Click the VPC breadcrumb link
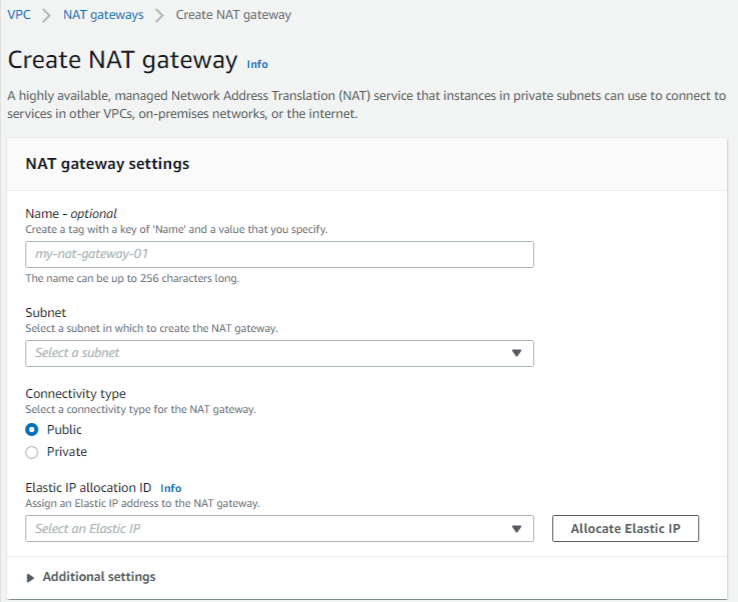The height and width of the screenshot is (602, 738). [x=19, y=15]
